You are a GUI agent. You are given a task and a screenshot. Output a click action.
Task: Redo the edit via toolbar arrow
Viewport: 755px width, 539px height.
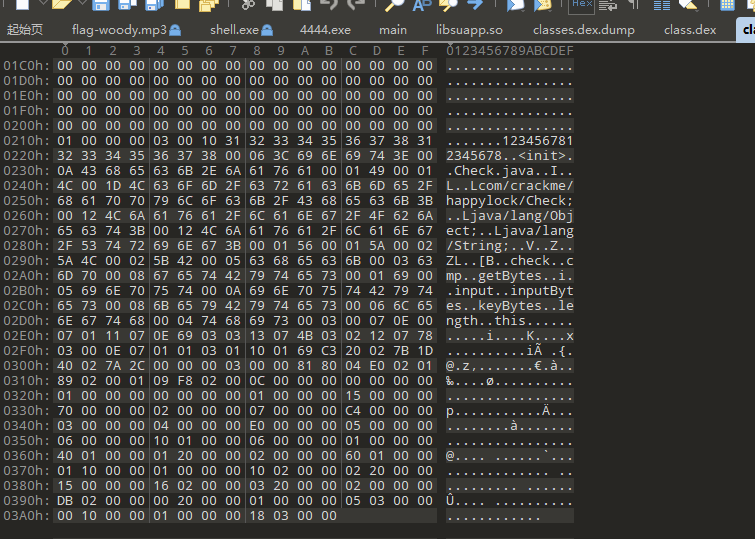coord(356,4)
